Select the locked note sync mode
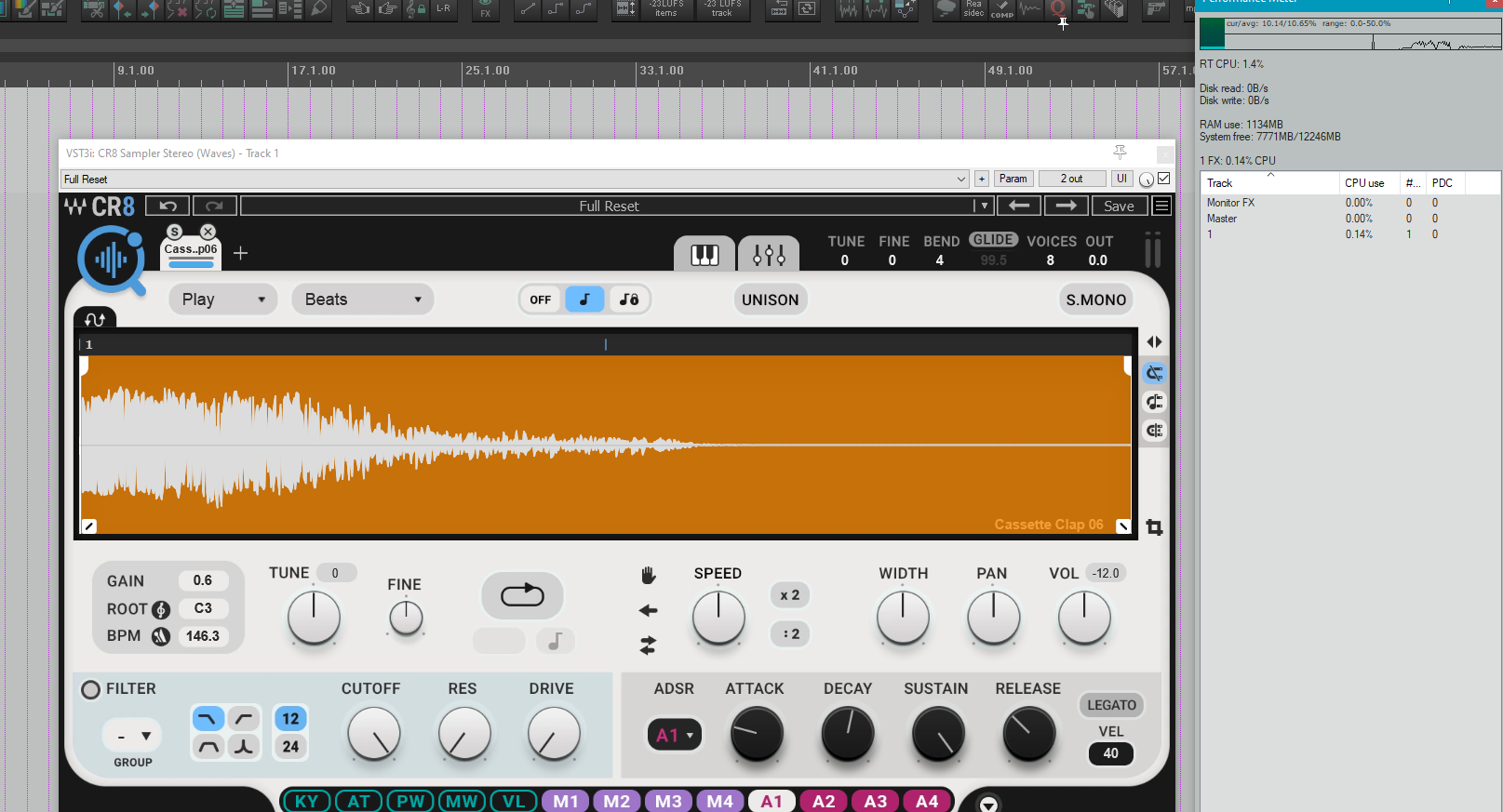 pos(629,300)
